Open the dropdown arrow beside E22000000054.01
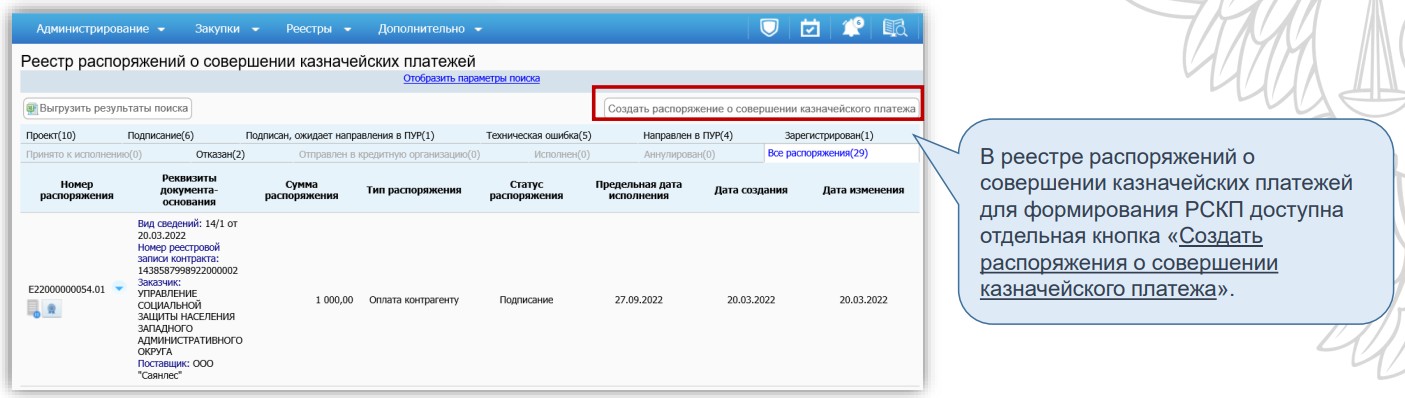The width and height of the screenshot is (1405, 398). (x=119, y=289)
